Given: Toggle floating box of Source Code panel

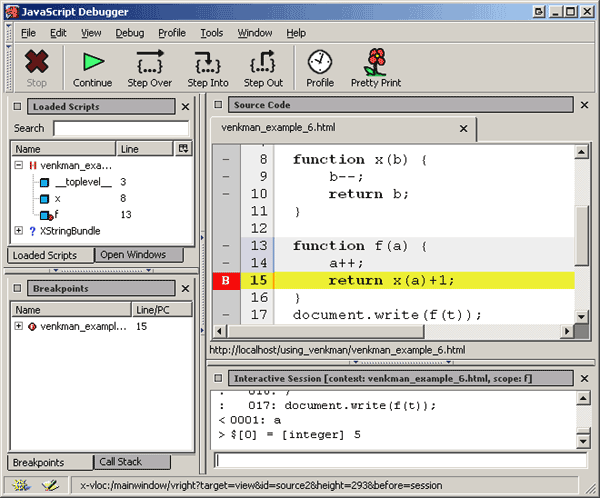Looking at the screenshot, I should (x=218, y=104).
